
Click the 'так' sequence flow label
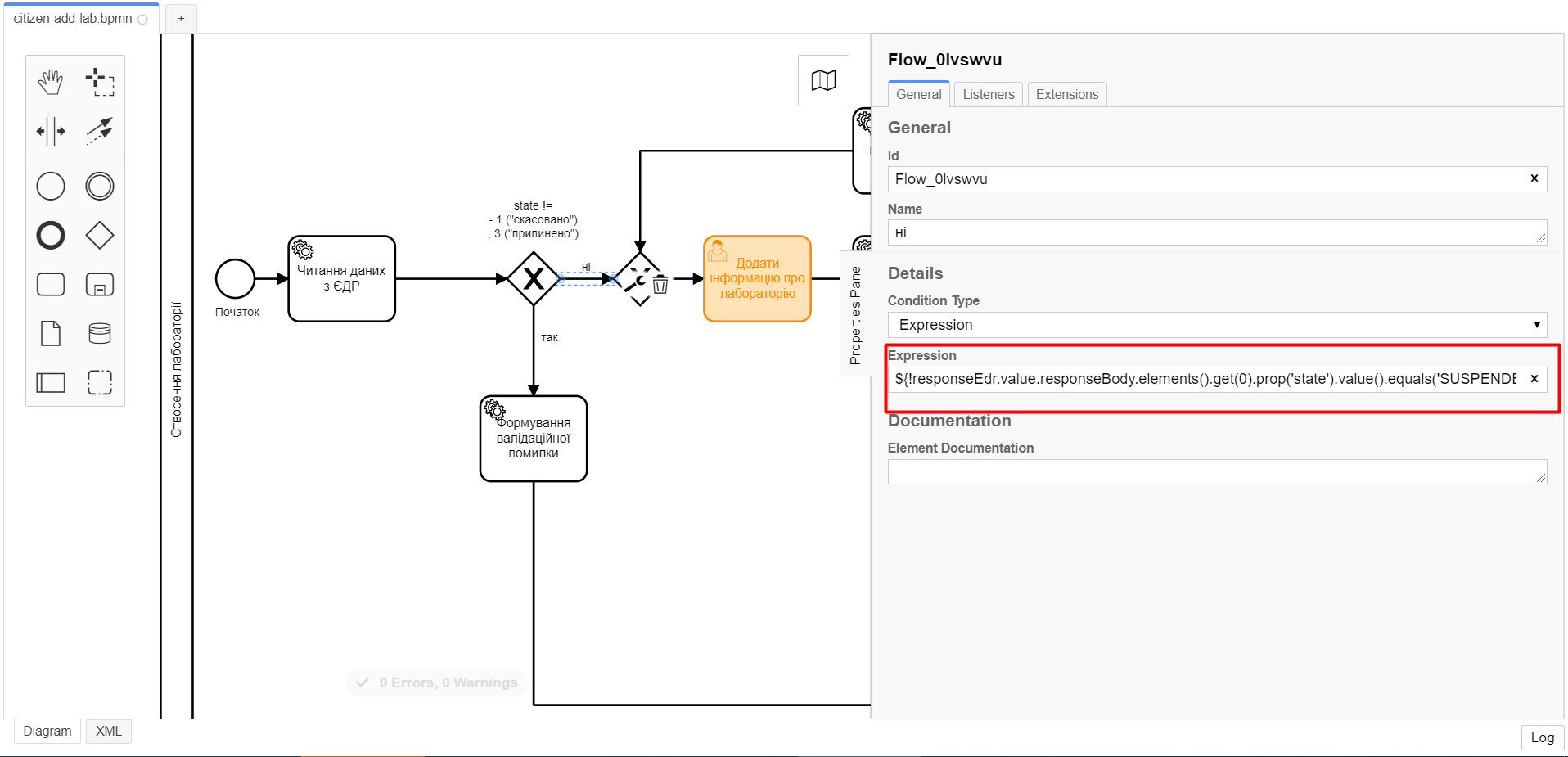tap(549, 337)
